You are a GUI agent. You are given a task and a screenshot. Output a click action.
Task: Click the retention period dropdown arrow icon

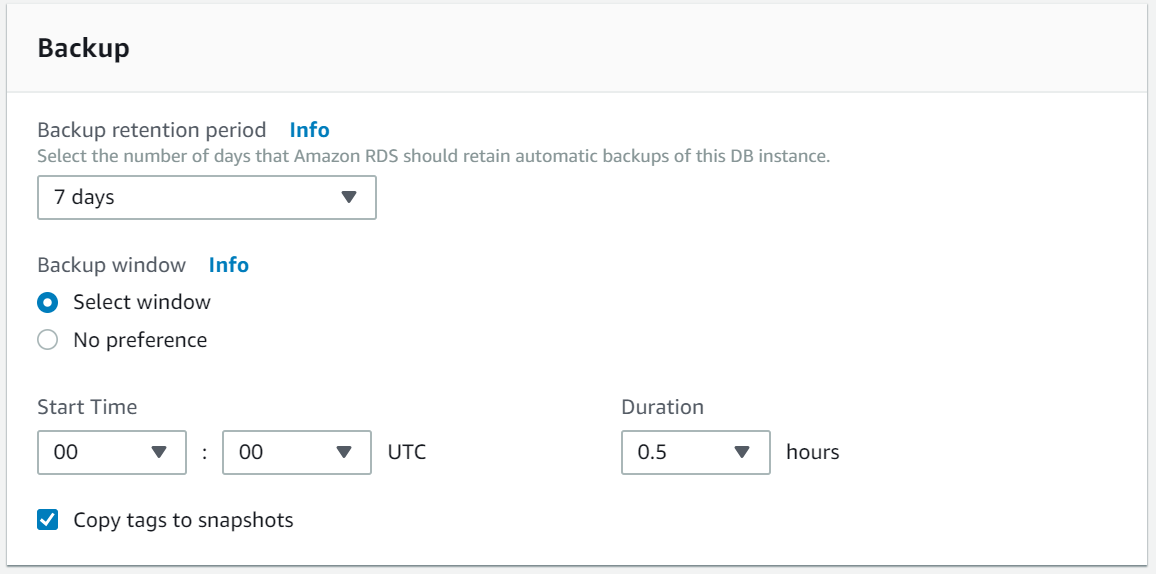[349, 197]
